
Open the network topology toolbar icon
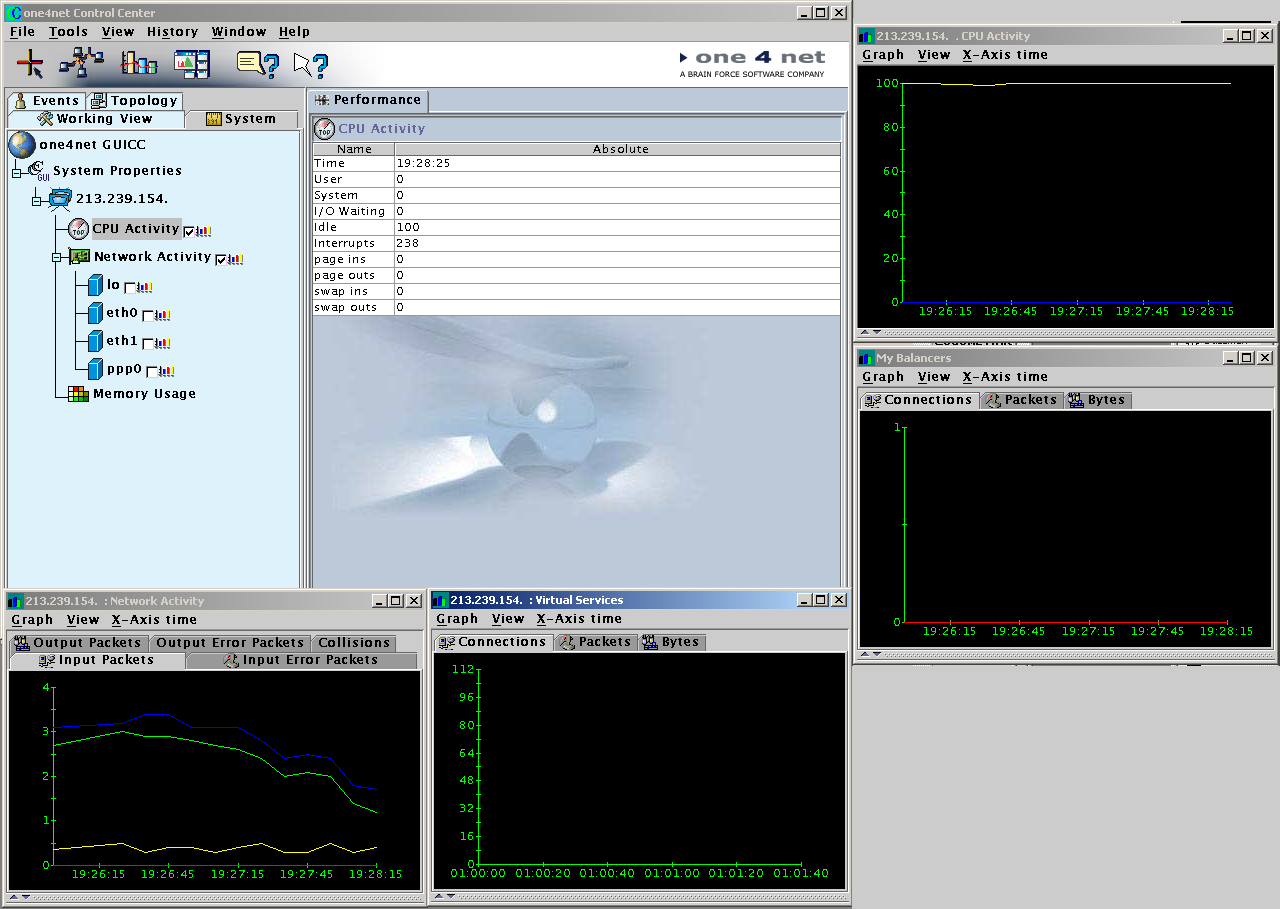pos(81,63)
